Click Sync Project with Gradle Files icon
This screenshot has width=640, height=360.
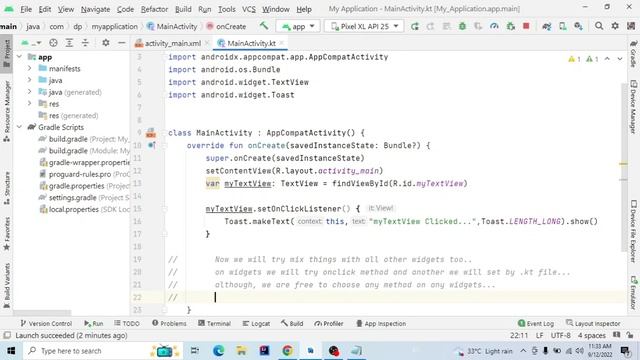(547, 26)
